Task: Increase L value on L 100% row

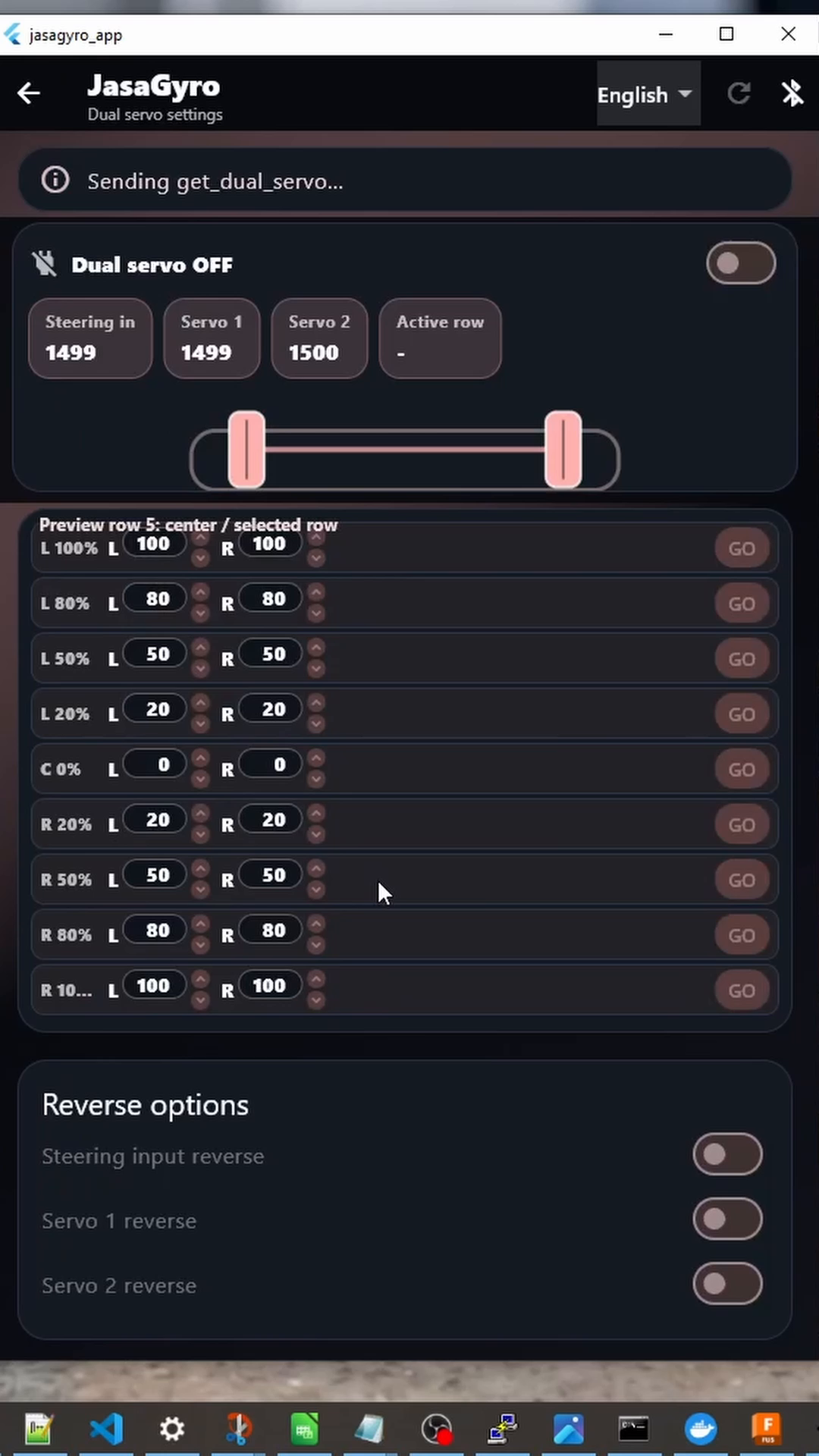Action: click(200, 537)
